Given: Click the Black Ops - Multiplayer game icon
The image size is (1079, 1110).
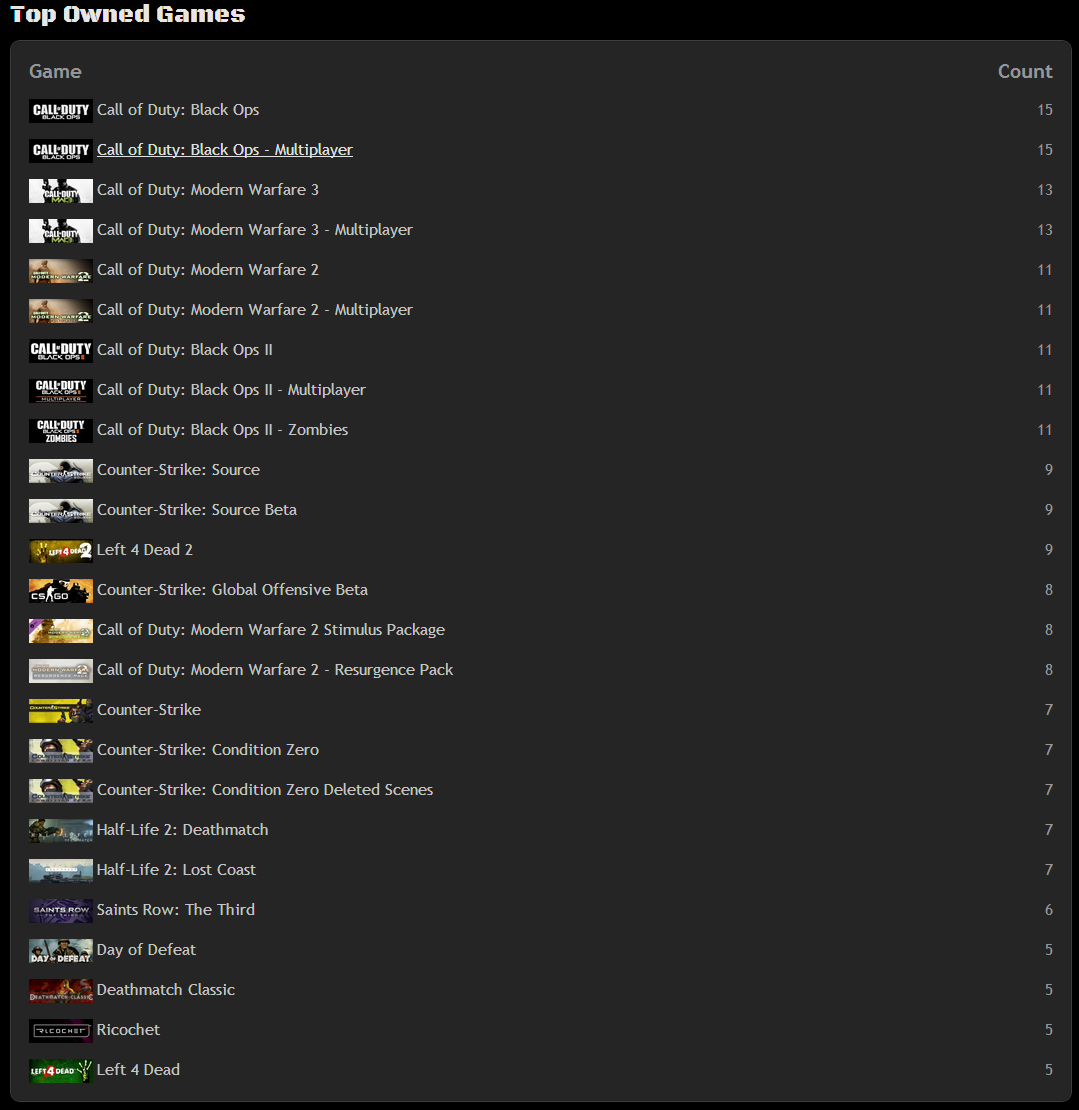Looking at the screenshot, I should click(61, 151).
